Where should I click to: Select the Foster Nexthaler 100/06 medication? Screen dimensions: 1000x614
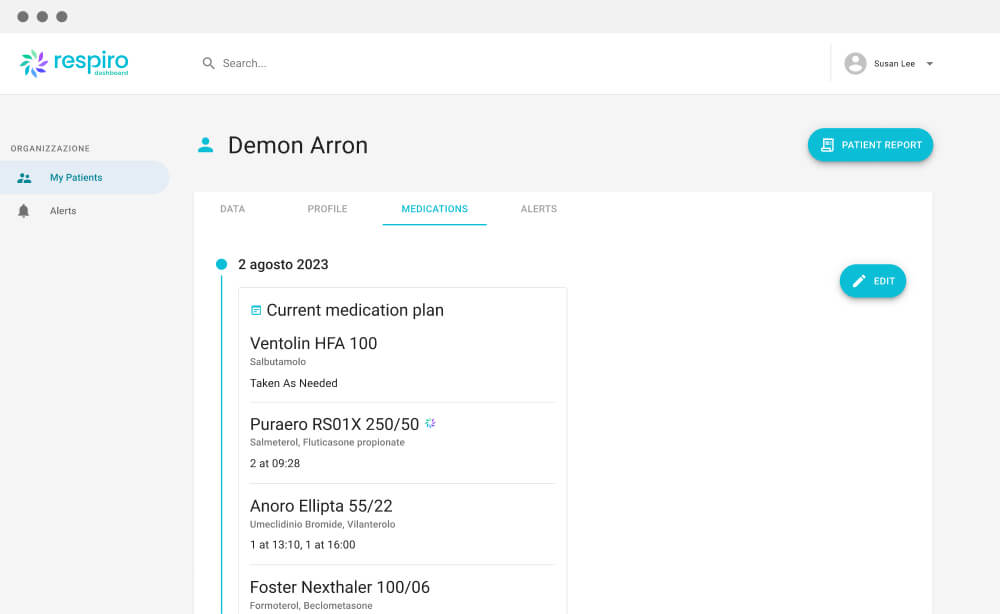(340, 587)
